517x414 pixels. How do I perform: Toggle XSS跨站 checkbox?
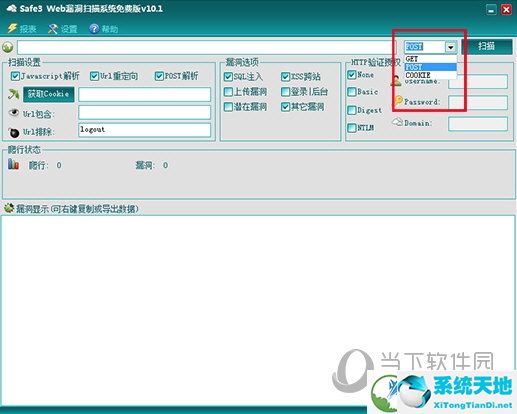[x=285, y=77]
